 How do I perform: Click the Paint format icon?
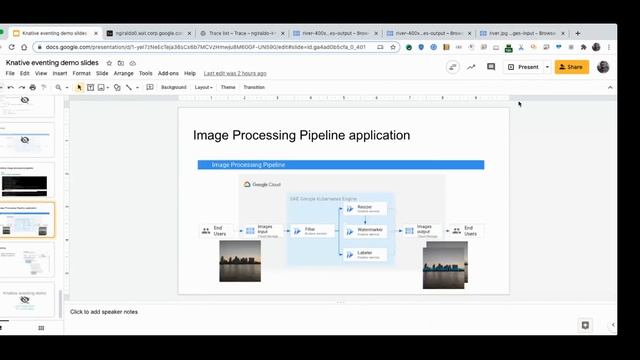44,87
